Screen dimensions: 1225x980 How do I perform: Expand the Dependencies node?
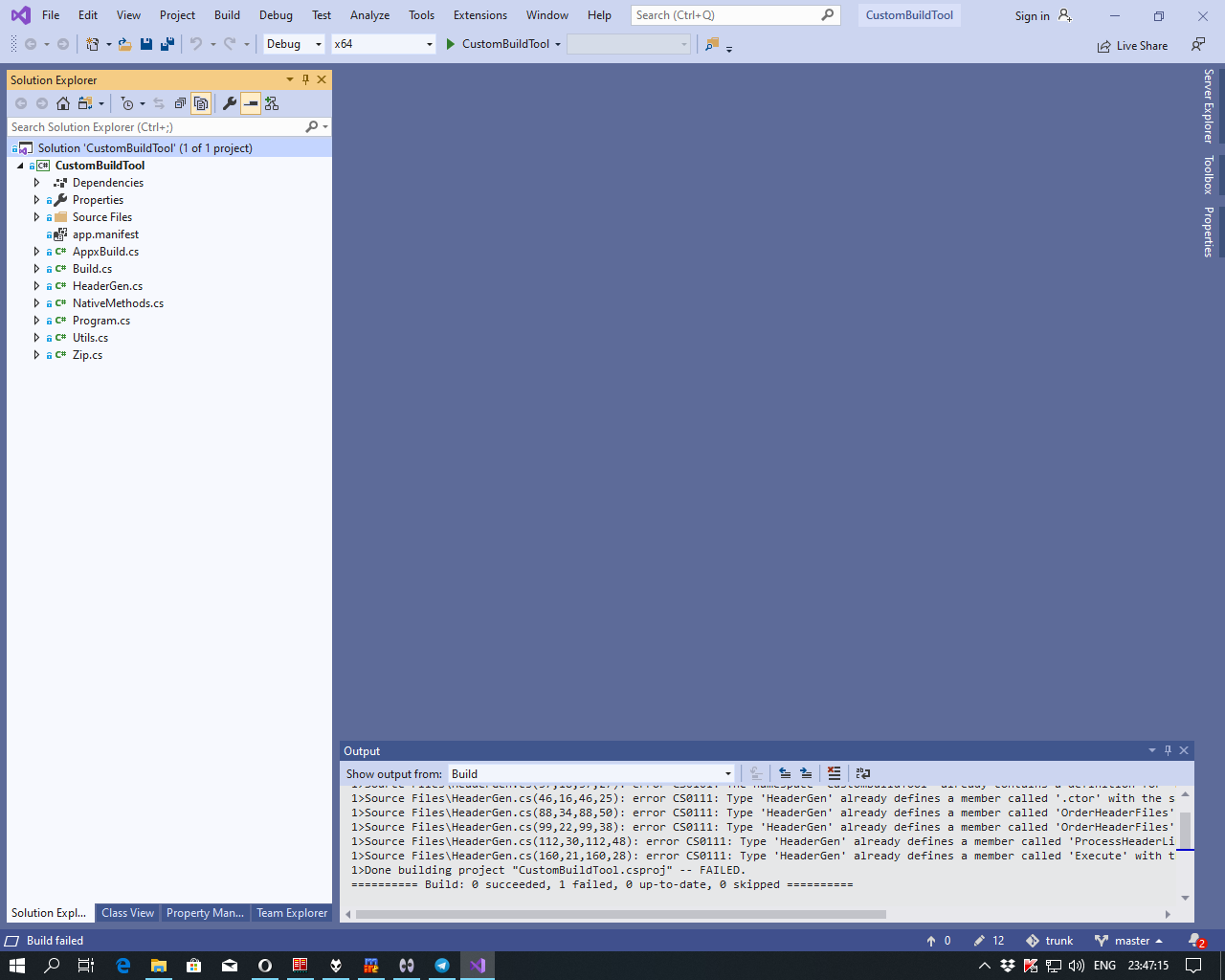click(x=36, y=182)
